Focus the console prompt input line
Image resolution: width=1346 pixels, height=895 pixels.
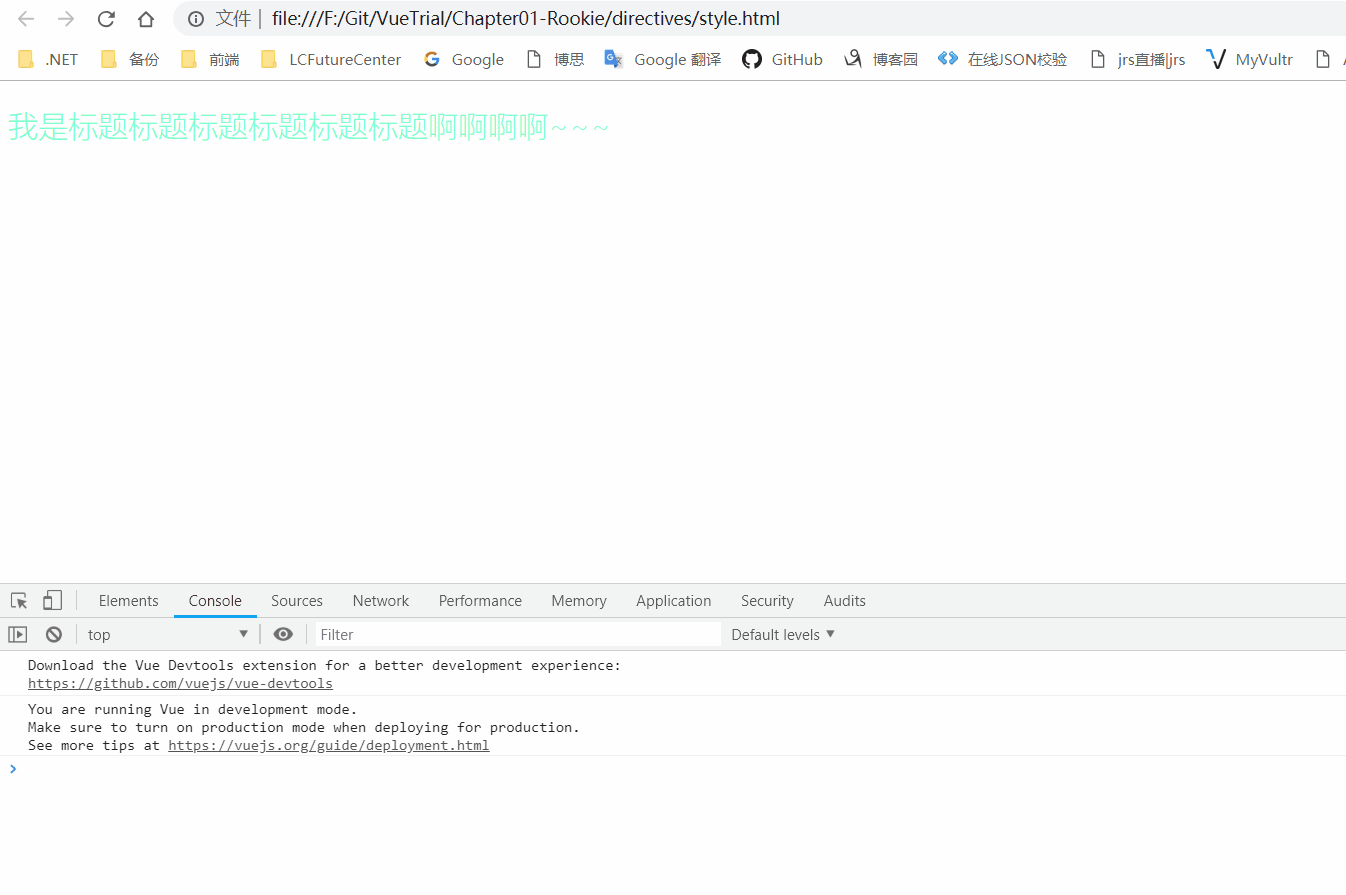[673, 768]
